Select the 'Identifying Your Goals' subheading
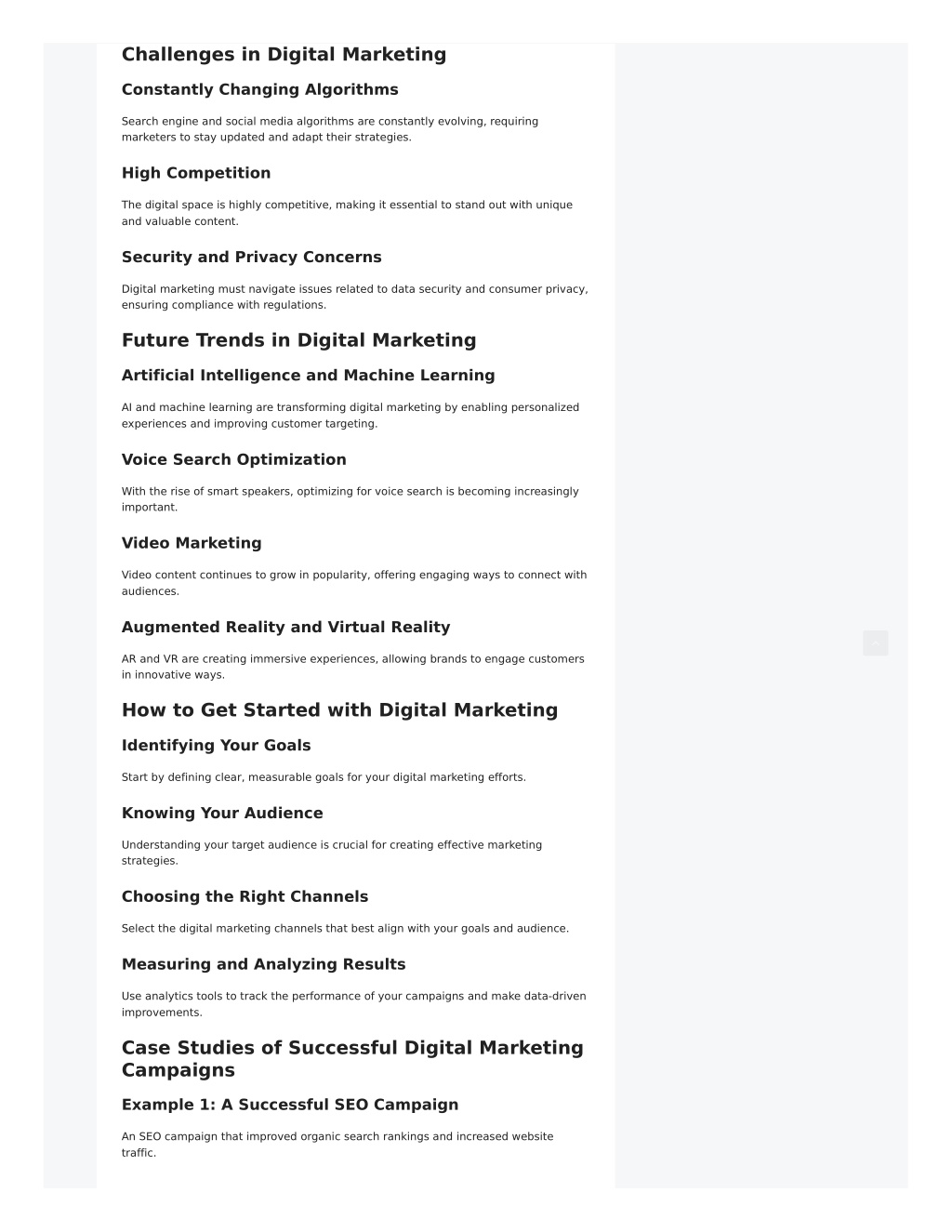Screen dimensions: 952x1232 click(216, 746)
